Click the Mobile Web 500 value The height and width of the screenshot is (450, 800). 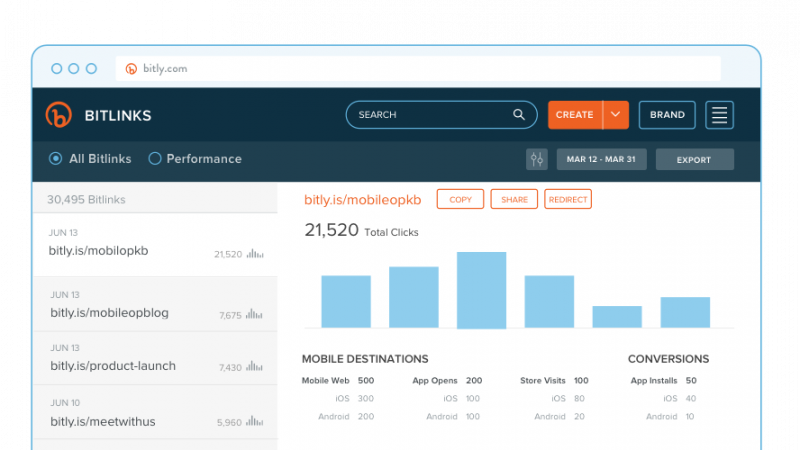click(x=366, y=381)
